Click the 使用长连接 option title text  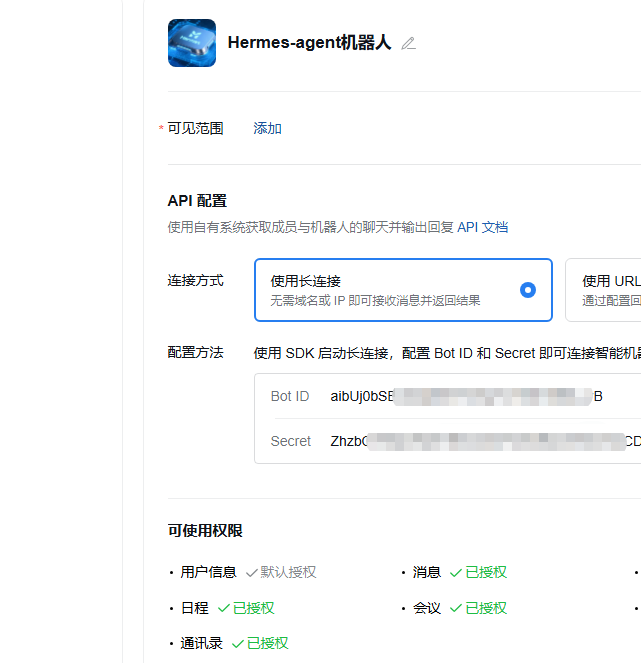click(x=313, y=281)
